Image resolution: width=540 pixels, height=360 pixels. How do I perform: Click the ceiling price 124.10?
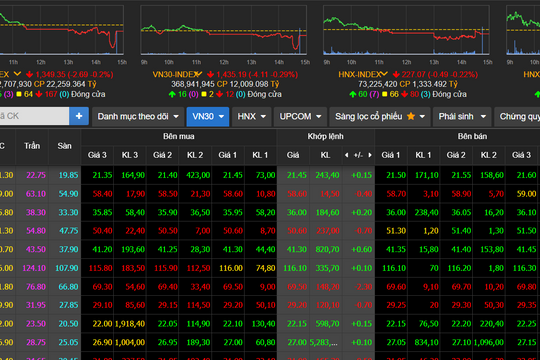click(x=34, y=268)
